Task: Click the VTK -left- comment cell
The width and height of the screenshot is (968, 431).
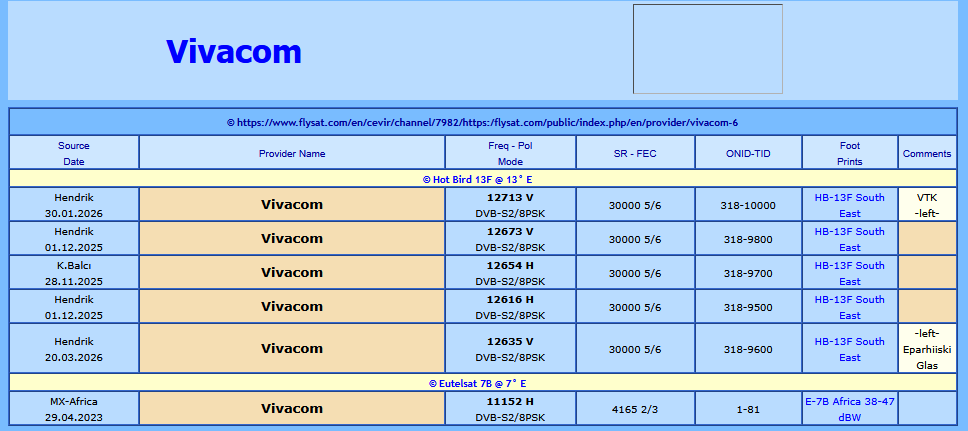Action: 927,204
